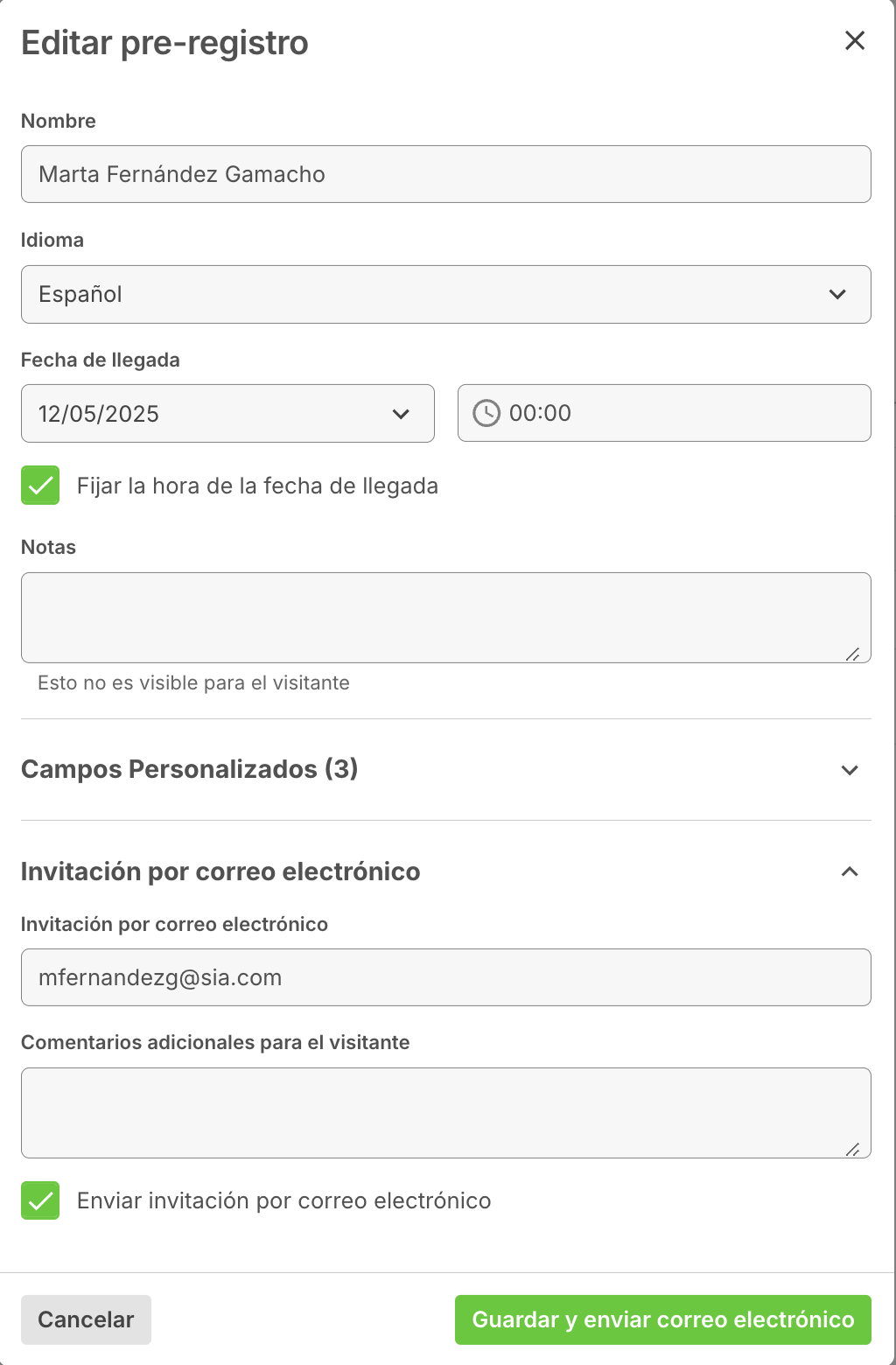
Task: Click the Comentarios adicionales textarea resize grip
Action: pos(852,1149)
